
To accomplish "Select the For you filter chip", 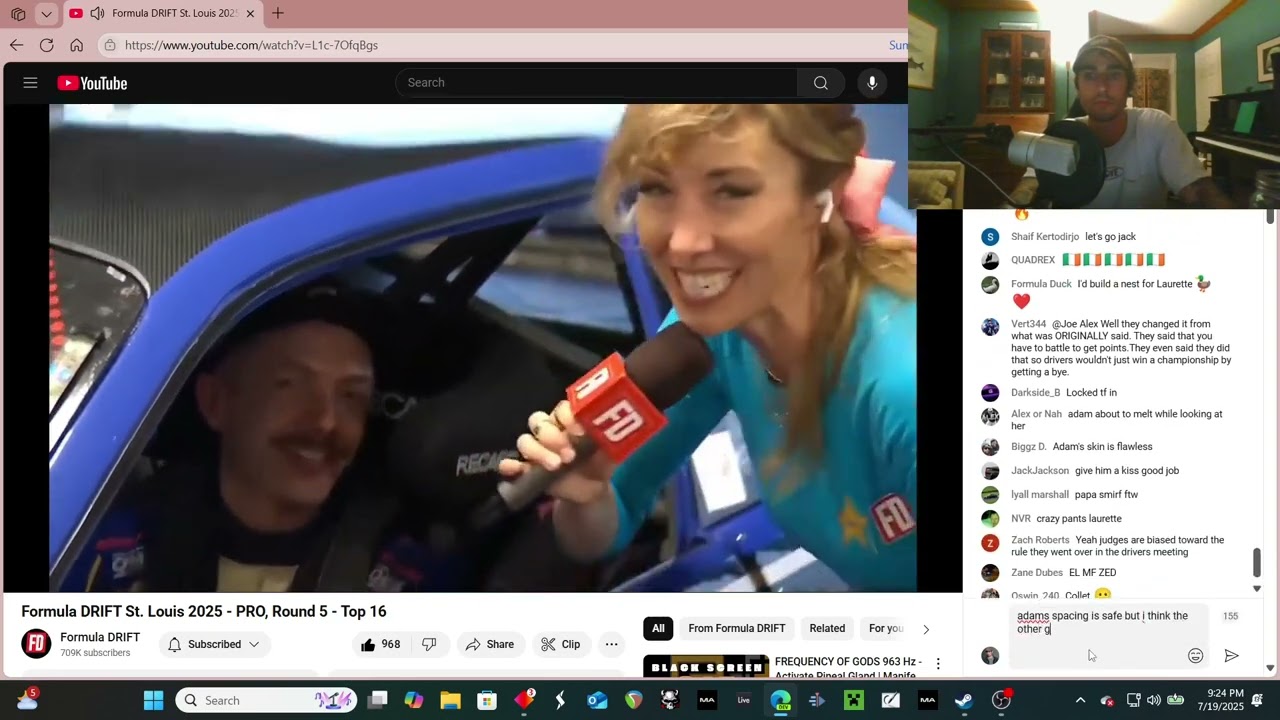I will pos(886,628).
